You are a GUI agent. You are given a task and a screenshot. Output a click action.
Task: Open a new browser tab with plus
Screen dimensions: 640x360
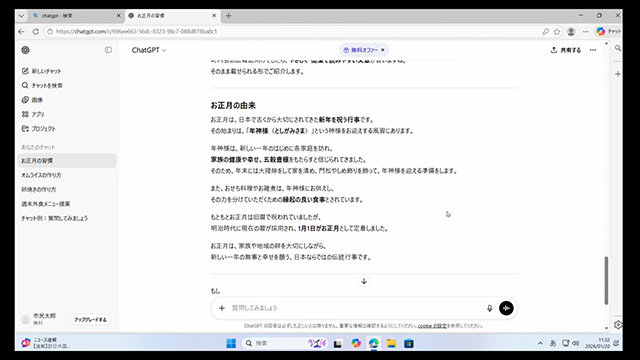pyautogui.click(x=229, y=16)
